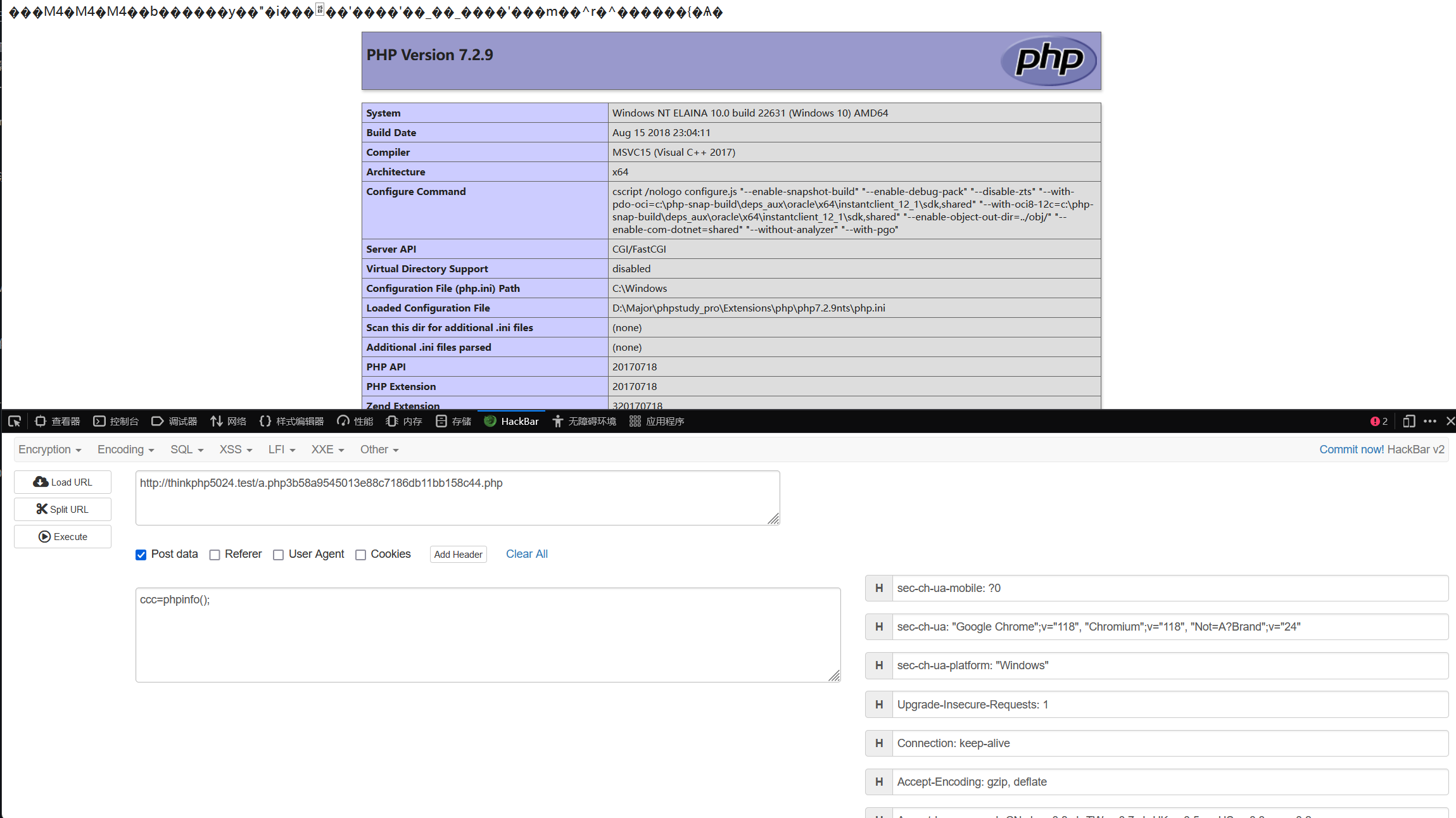Expand the XXE dropdown menu
This screenshot has width=1456, height=818.
pyautogui.click(x=327, y=450)
